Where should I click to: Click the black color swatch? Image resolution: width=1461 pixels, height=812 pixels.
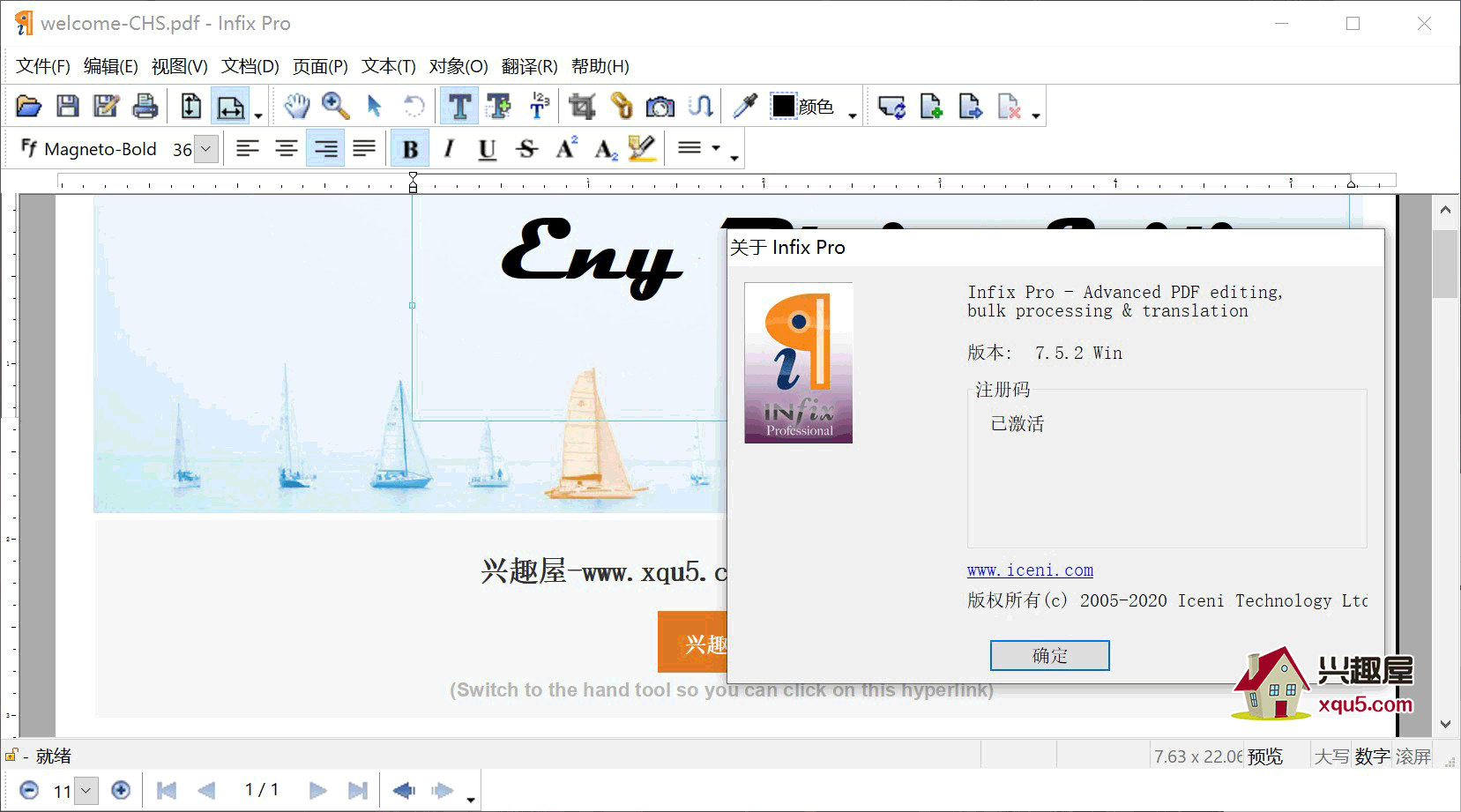coord(783,106)
